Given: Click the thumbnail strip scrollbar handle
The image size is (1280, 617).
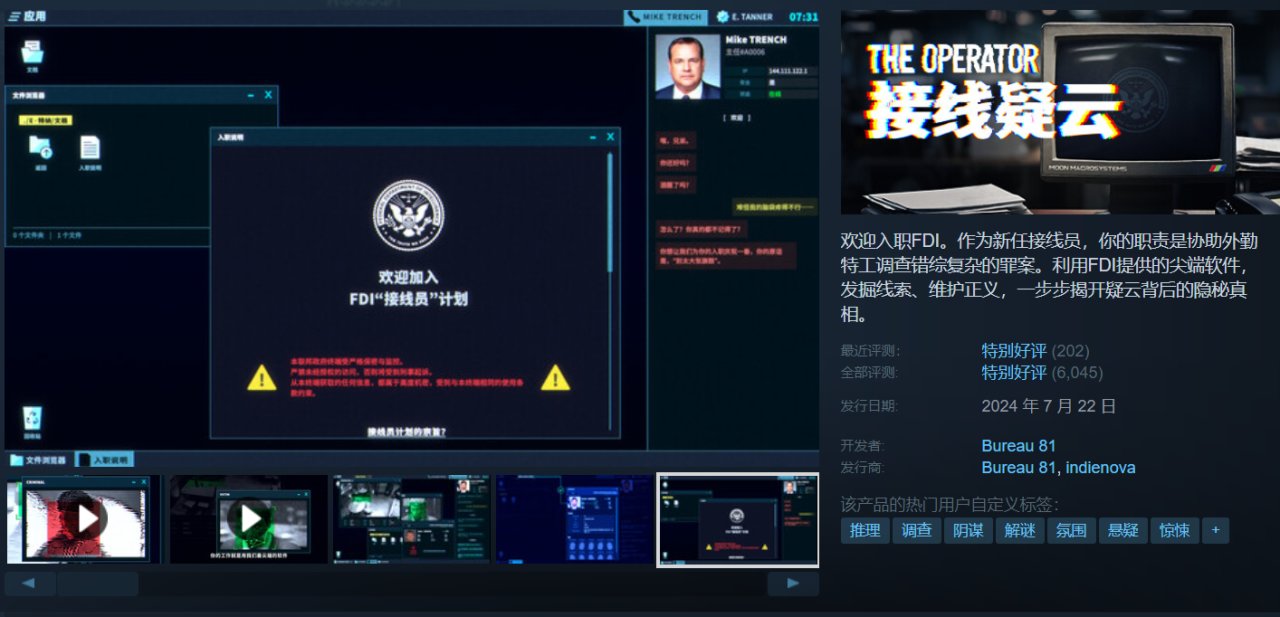Looking at the screenshot, I should pos(98,583).
